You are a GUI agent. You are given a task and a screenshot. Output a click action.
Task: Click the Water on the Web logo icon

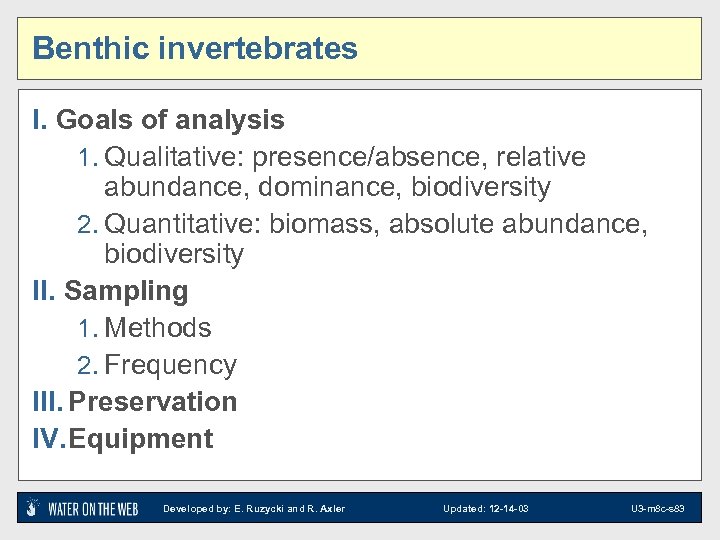(x=33, y=508)
